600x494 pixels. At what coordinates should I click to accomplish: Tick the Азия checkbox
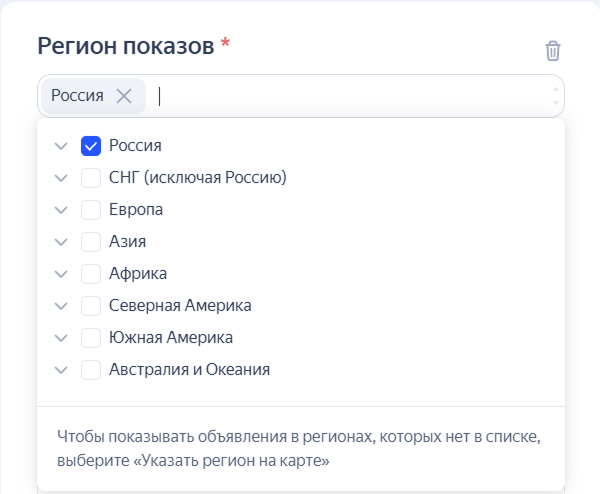pyautogui.click(x=91, y=242)
